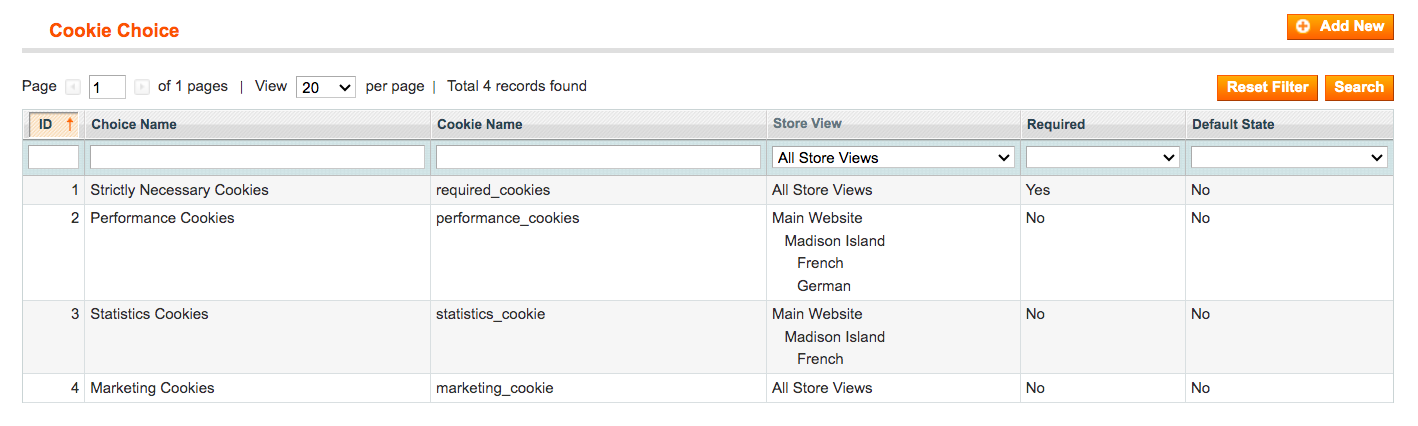Open the Strictly Necessary Cookies row
The image size is (1418, 426).
pyautogui.click(x=707, y=190)
